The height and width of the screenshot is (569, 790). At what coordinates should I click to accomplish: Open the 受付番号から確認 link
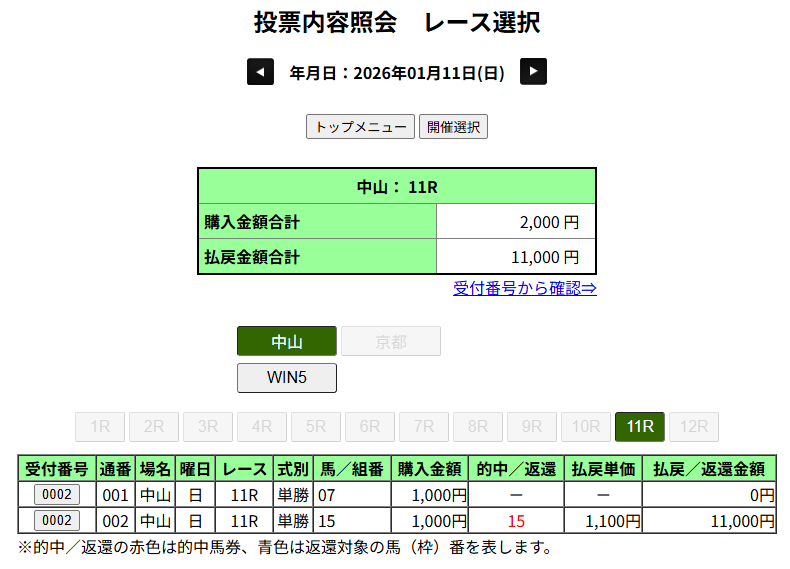(524, 289)
